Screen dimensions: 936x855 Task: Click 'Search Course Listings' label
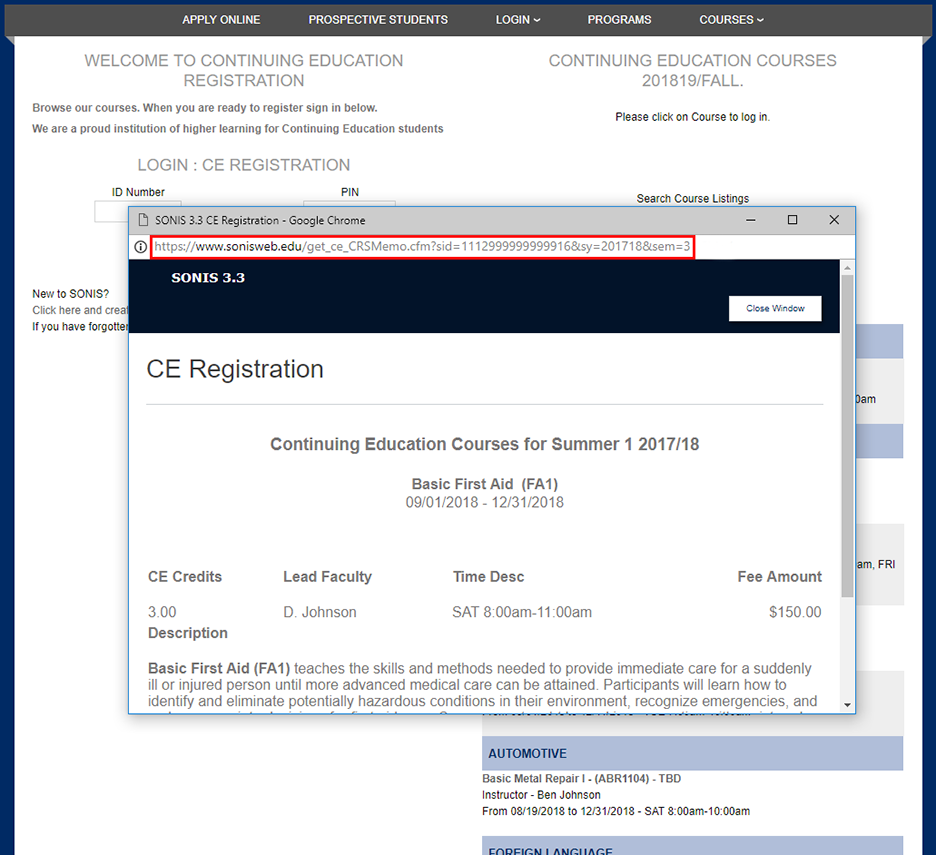[x=692, y=198]
